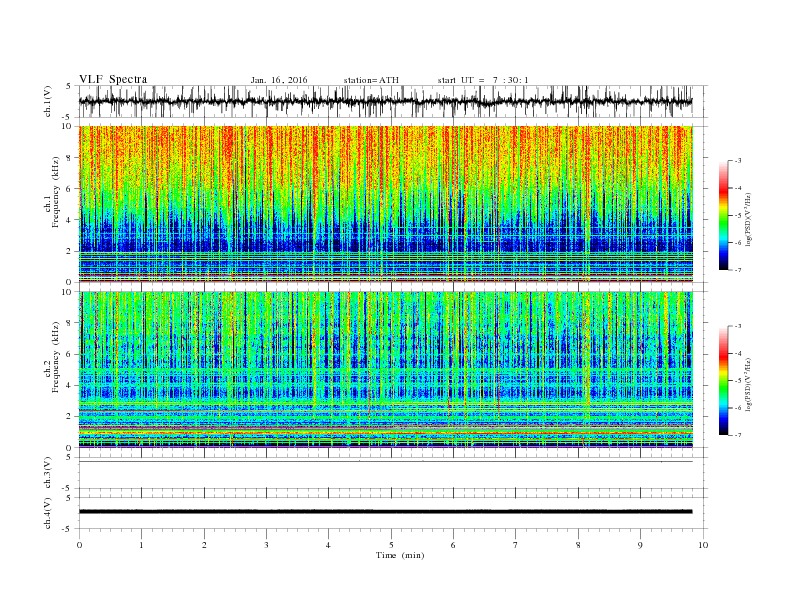Click the time axis tick label "5"

click(x=391, y=545)
